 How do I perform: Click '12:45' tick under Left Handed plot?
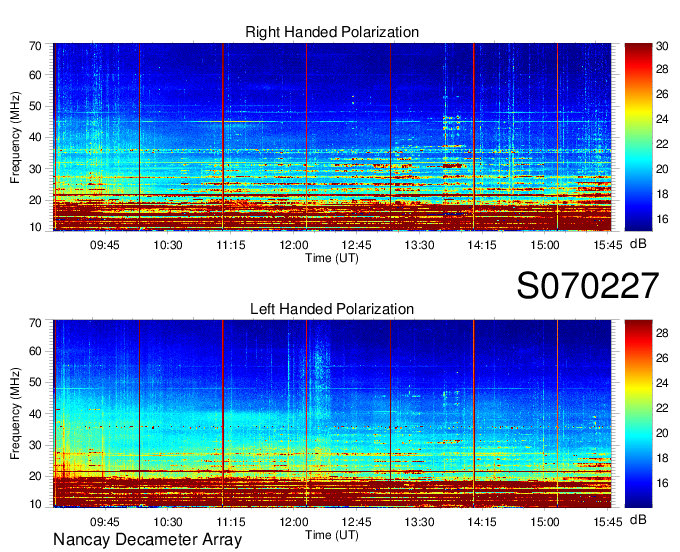point(356,522)
